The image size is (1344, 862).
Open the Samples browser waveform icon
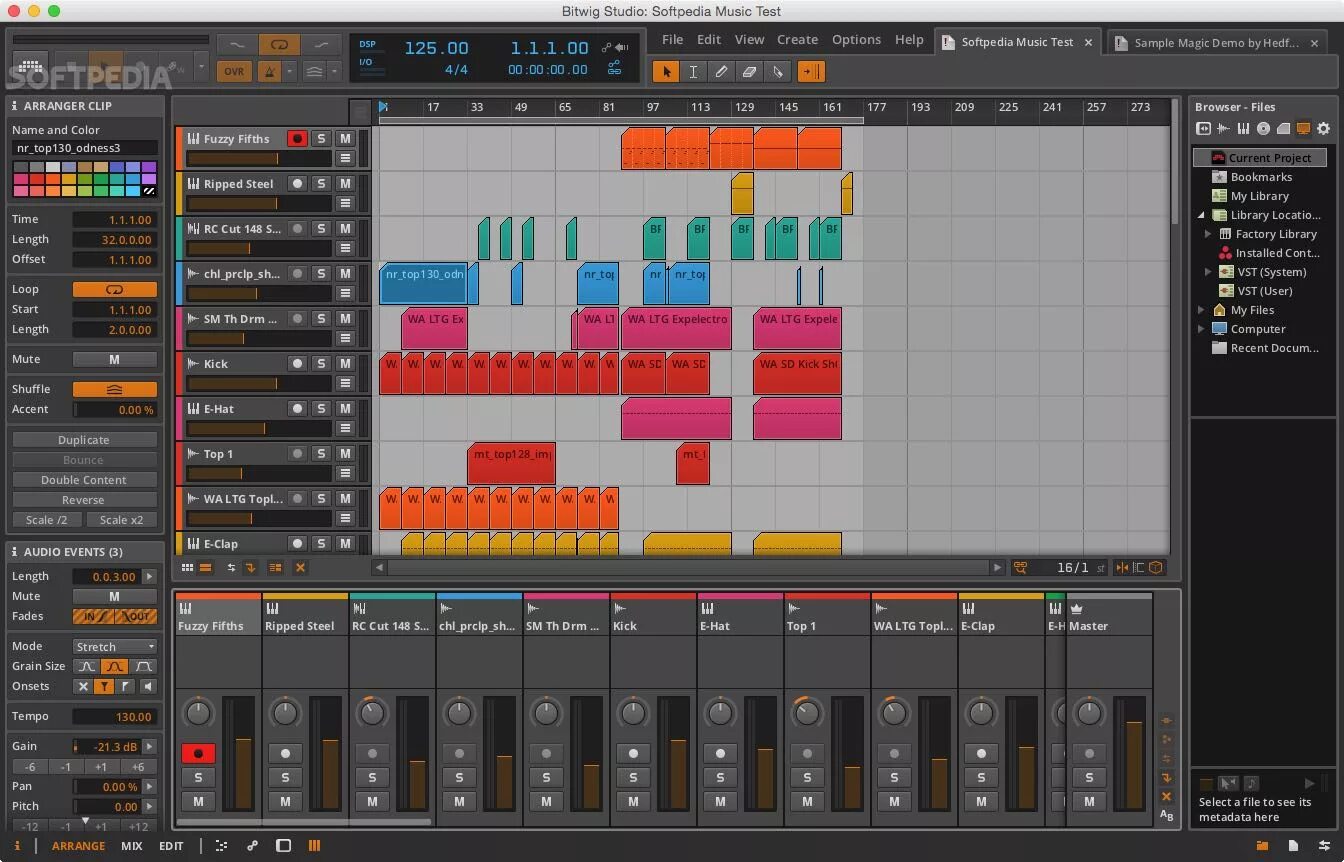coord(1223,128)
